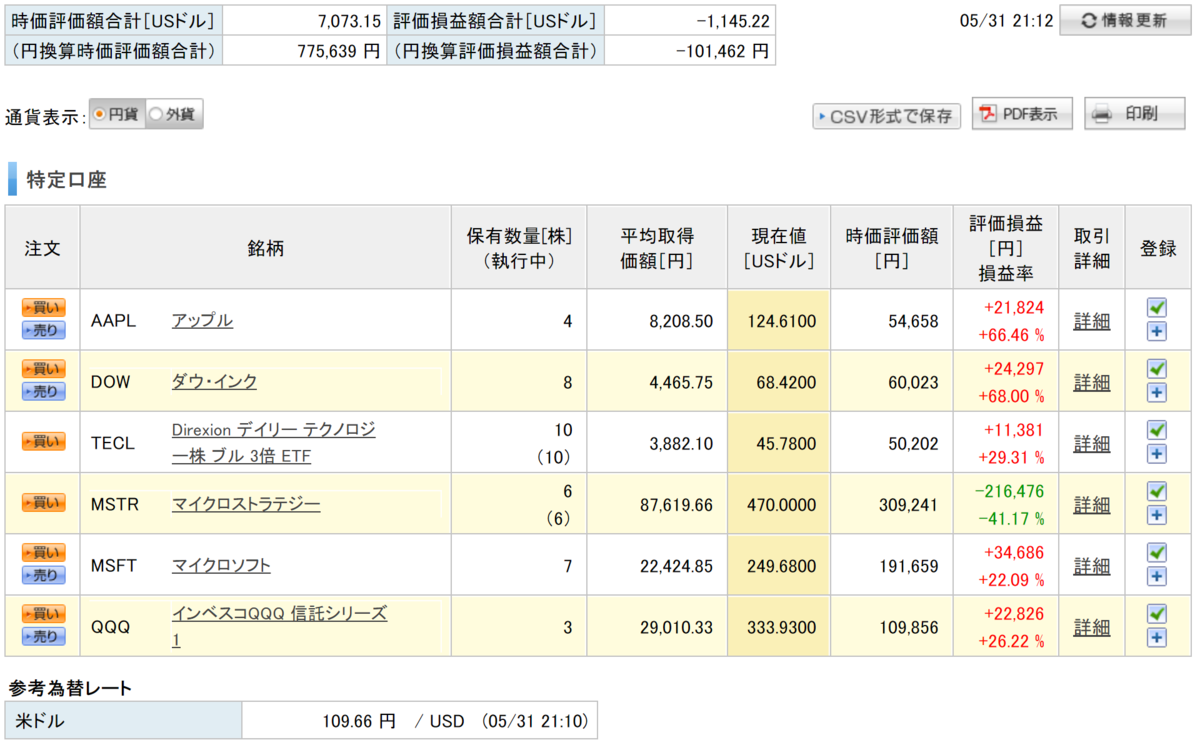
Task: Click the 109.66 円 exchange rate value
Action: pos(359,721)
